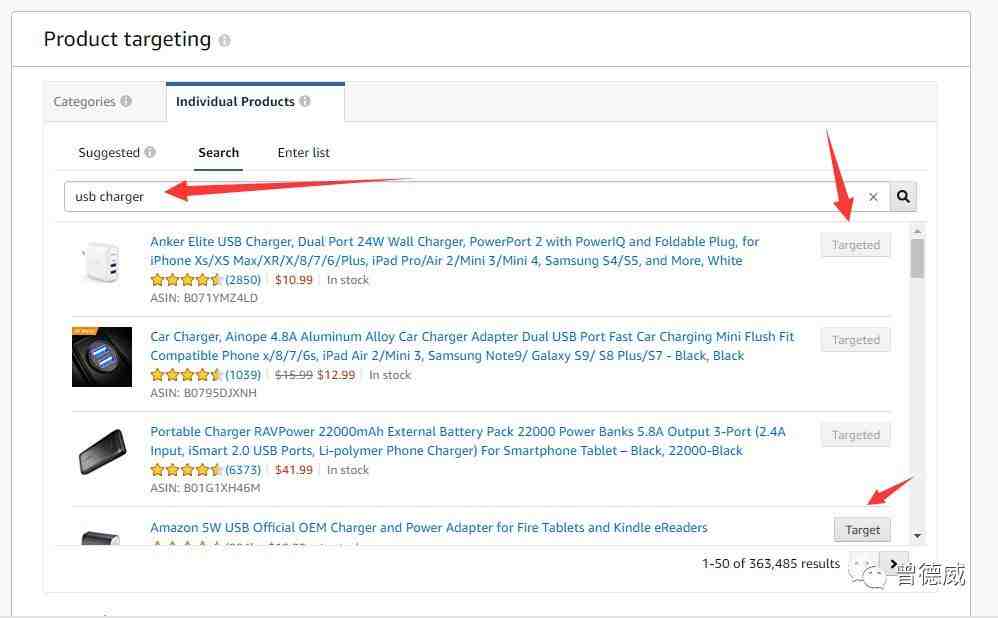Click the $10.99 price text

point(293,280)
